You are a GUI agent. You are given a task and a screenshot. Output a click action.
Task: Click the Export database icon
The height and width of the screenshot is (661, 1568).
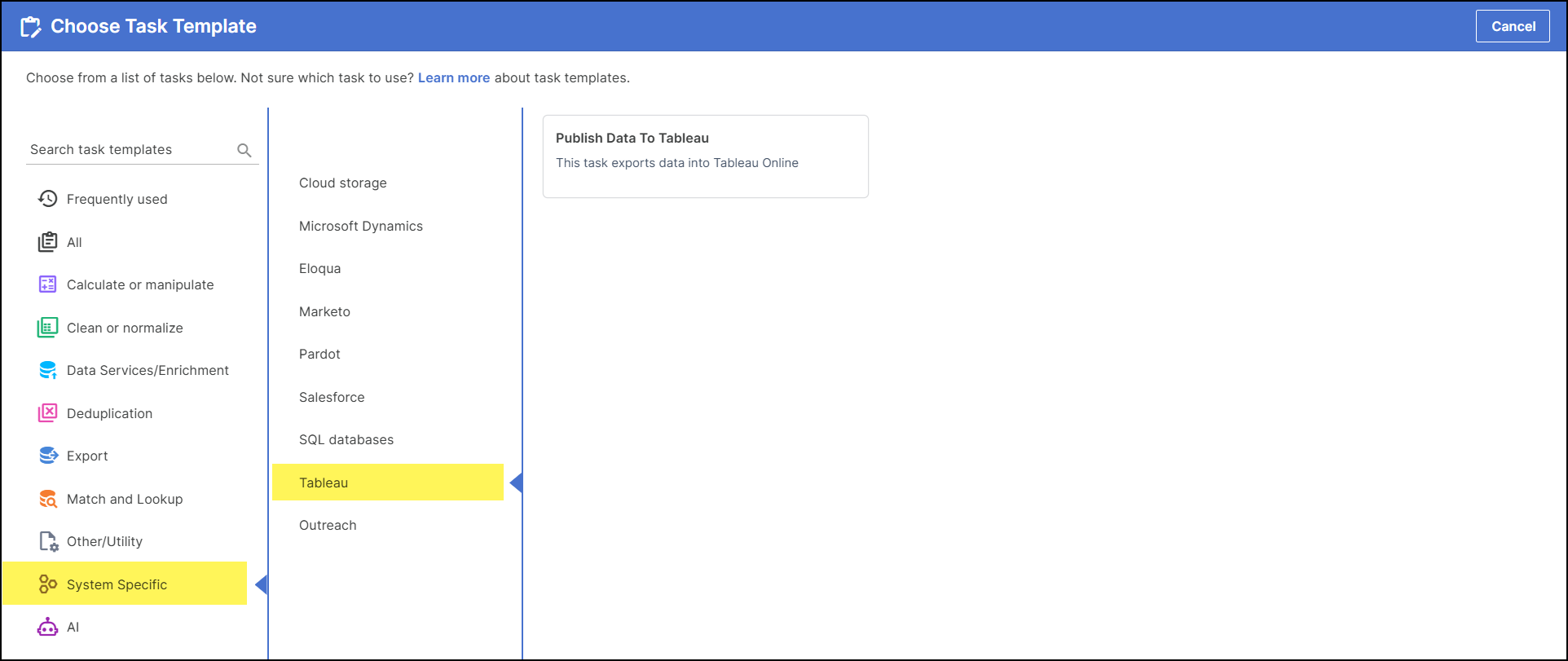click(x=48, y=456)
